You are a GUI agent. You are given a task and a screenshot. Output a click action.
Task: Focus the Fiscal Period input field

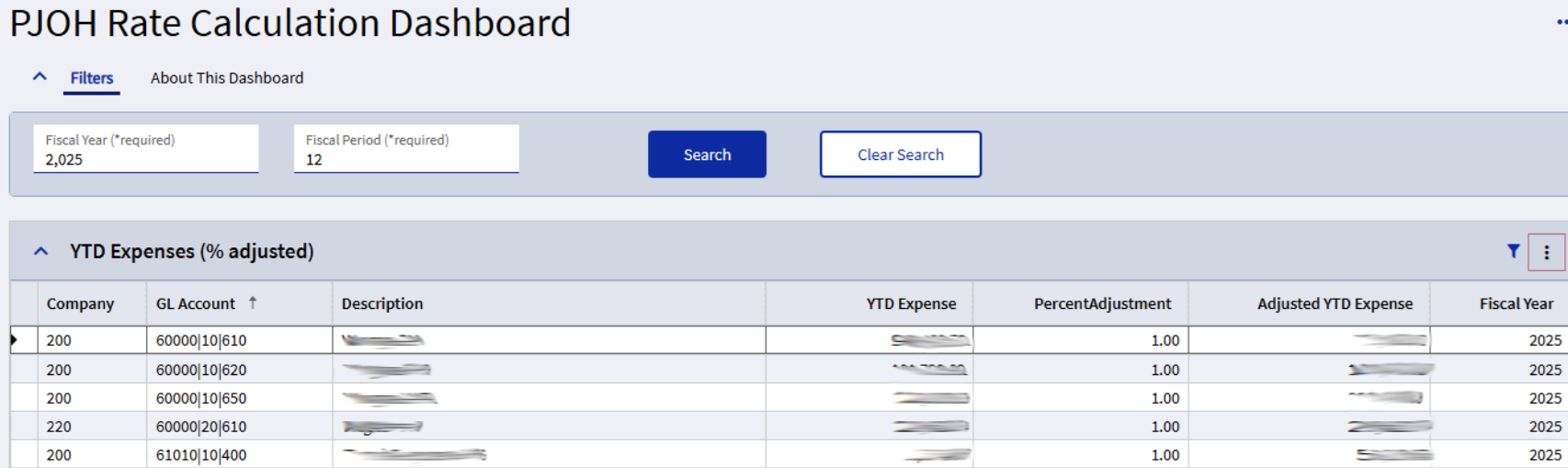click(406, 159)
